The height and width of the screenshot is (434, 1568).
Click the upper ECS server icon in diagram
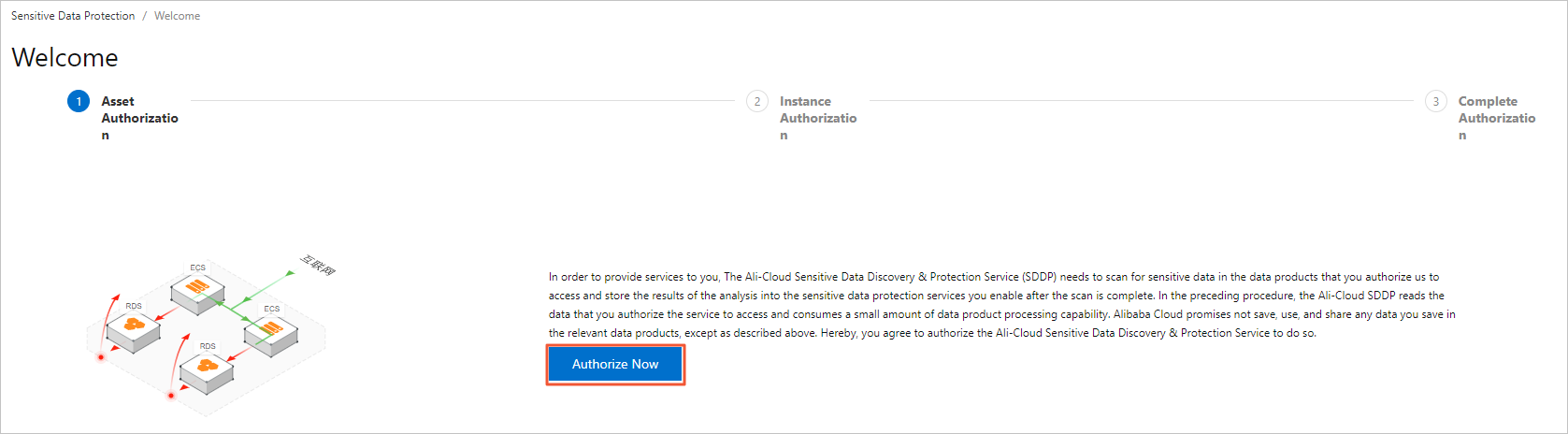(197, 288)
